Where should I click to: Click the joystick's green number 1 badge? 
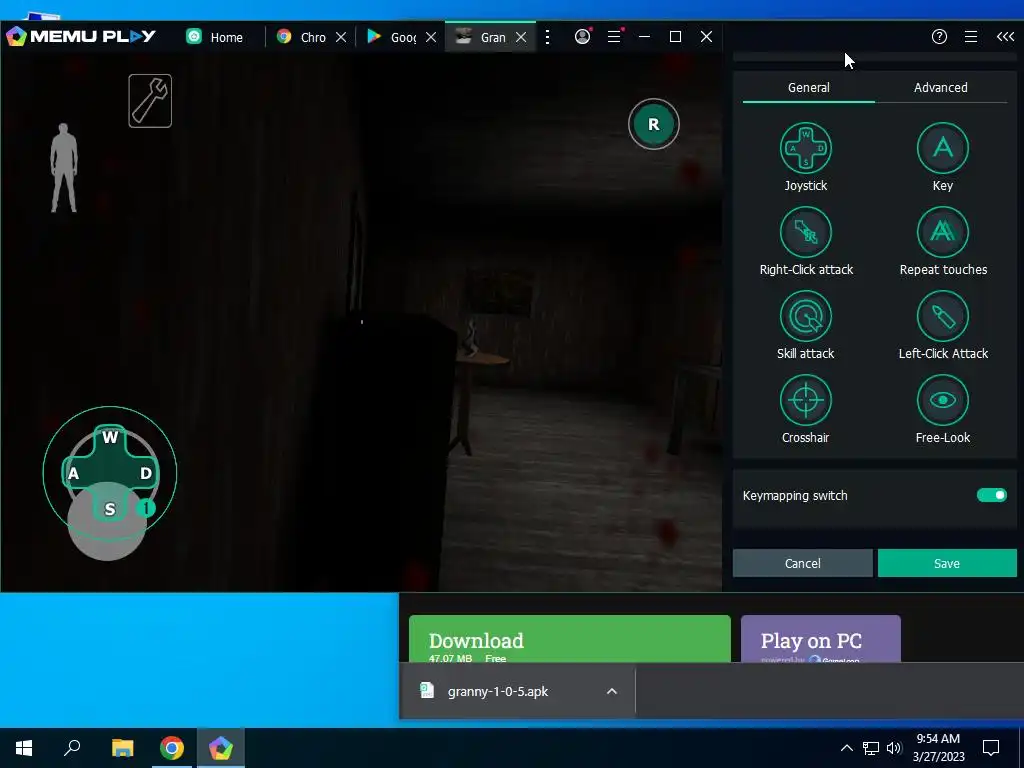click(x=146, y=508)
